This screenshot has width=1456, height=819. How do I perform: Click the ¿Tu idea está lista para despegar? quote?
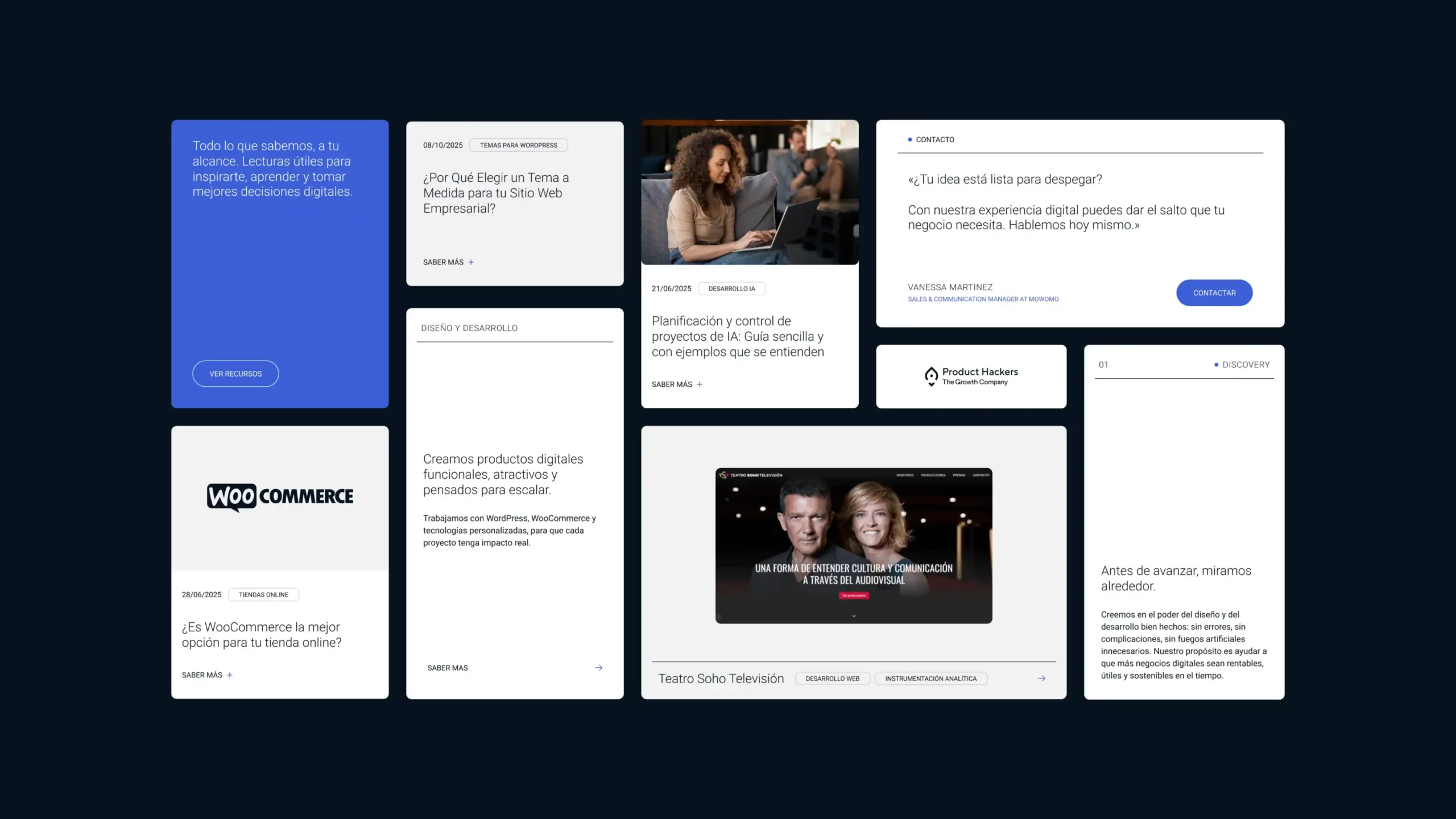[1005, 179]
